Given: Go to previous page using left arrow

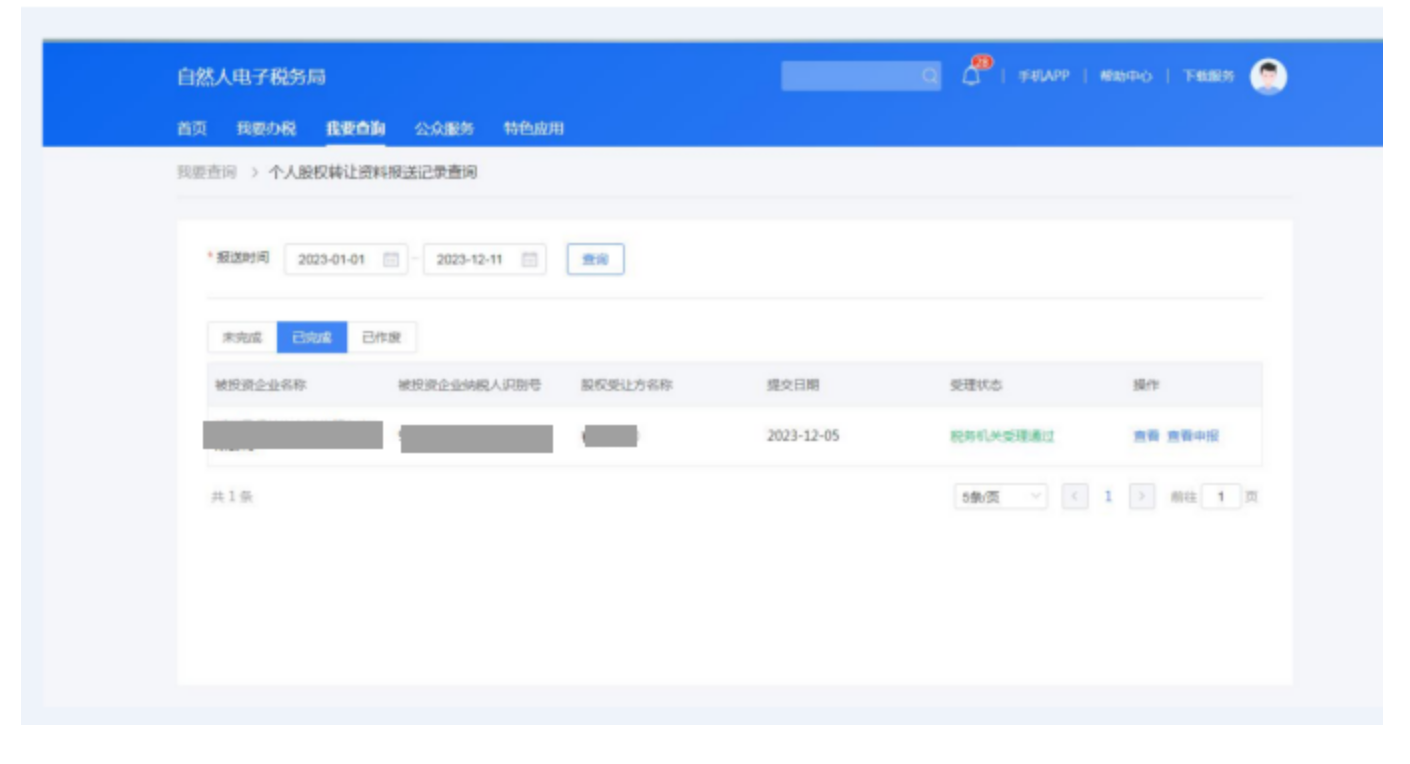Looking at the screenshot, I should pos(1075,496).
